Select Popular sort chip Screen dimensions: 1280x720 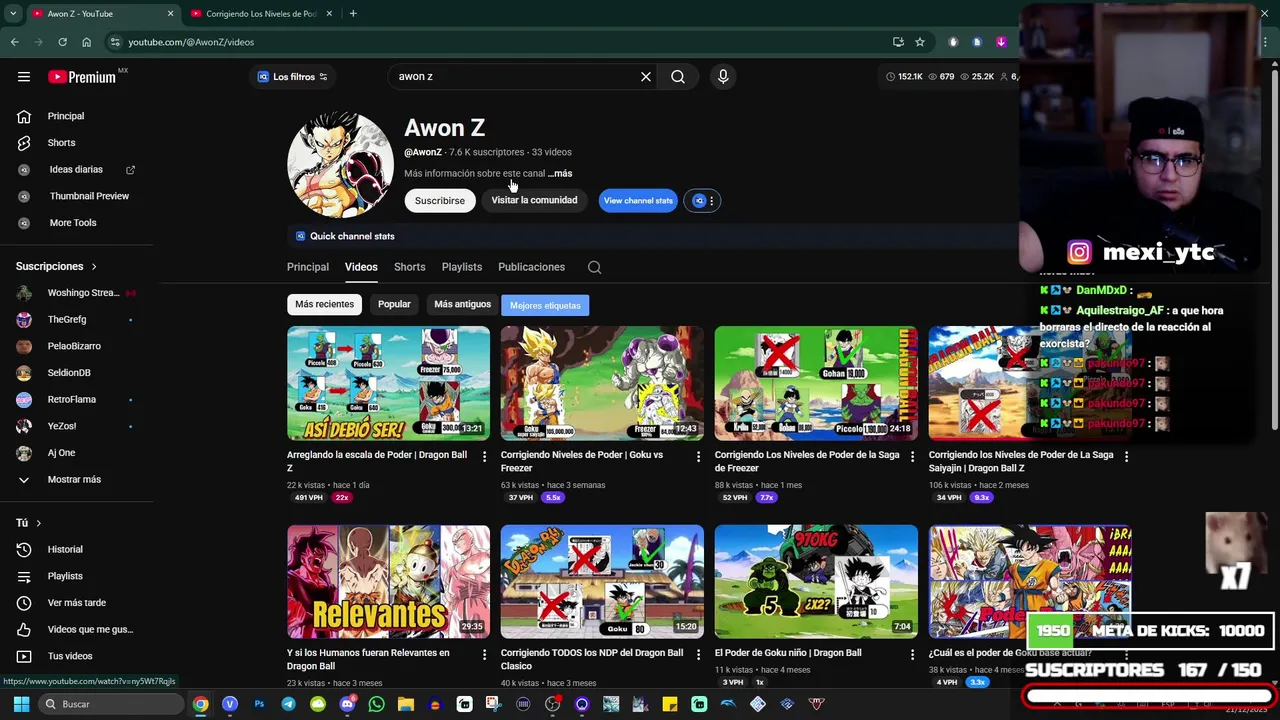tap(394, 304)
